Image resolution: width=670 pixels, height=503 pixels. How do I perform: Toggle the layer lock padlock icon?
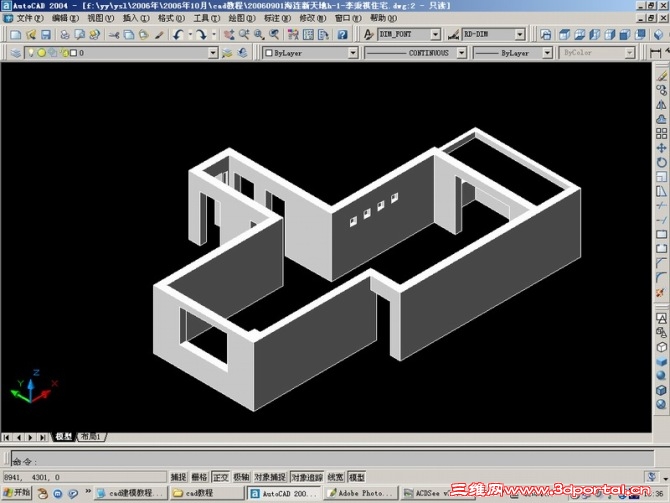(x=65, y=53)
